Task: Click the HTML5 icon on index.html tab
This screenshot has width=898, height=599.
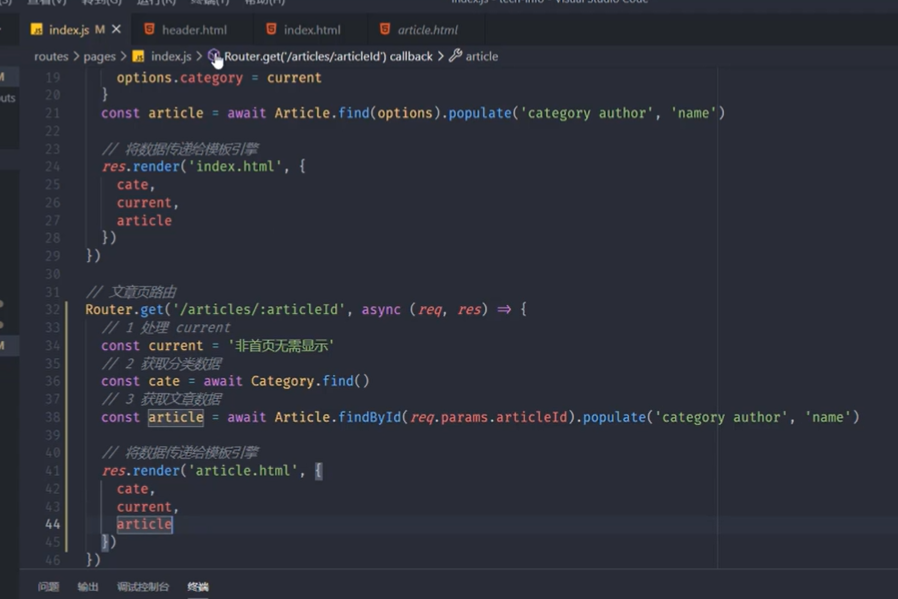Action: (x=271, y=29)
